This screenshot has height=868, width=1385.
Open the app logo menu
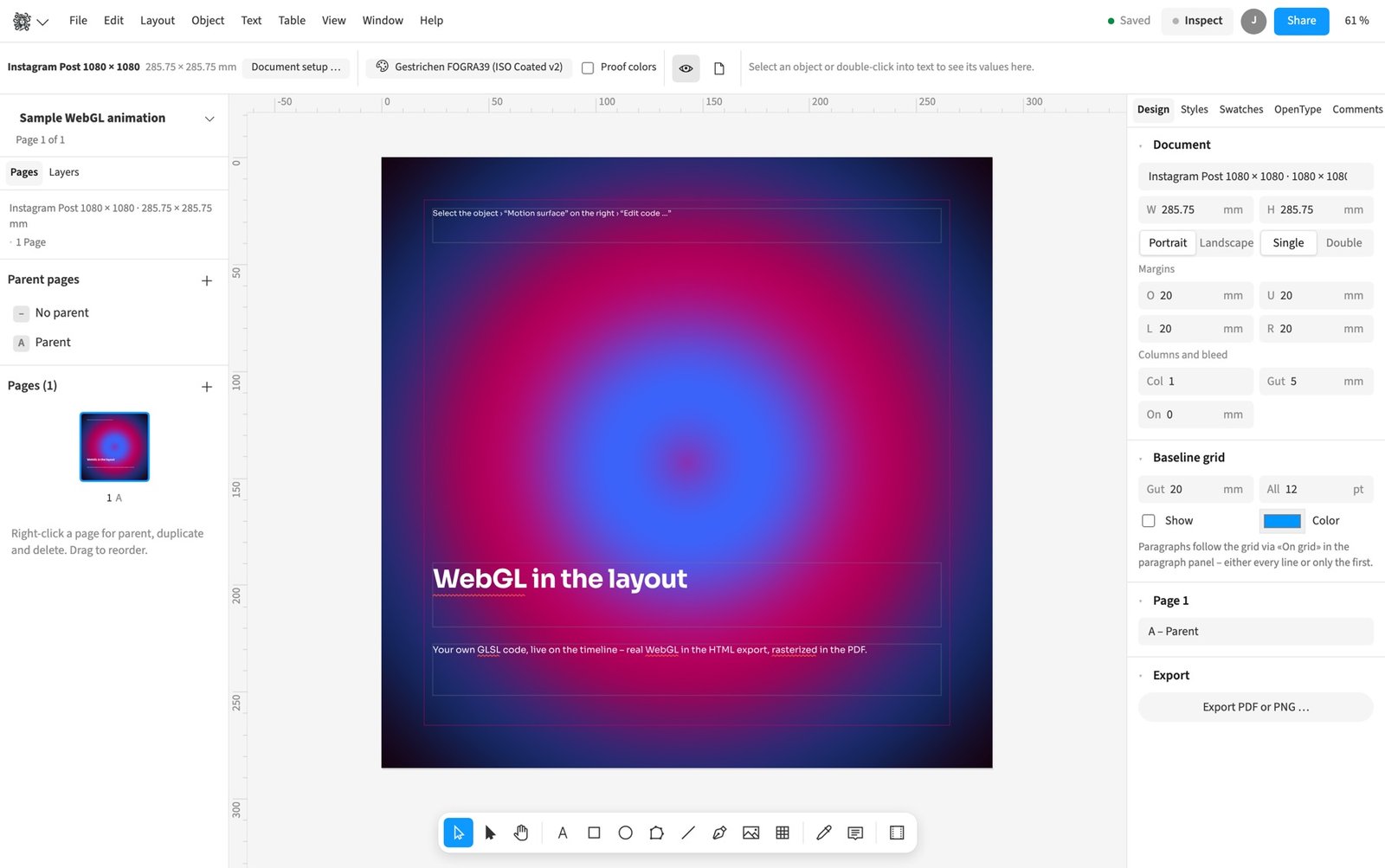pyautogui.click(x=30, y=21)
